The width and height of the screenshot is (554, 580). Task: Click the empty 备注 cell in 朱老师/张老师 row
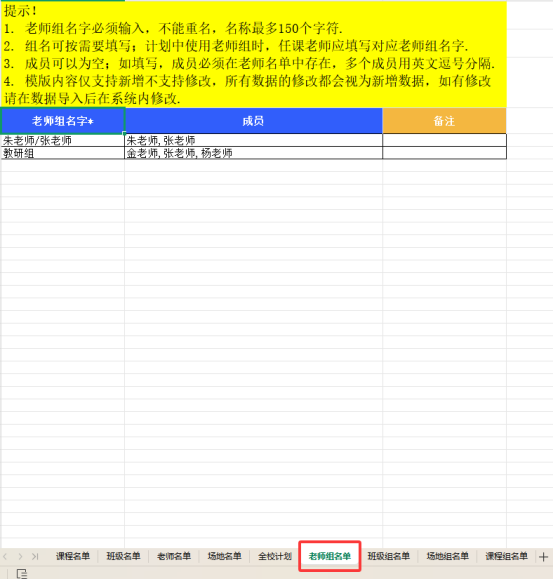pyautogui.click(x=444, y=141)
